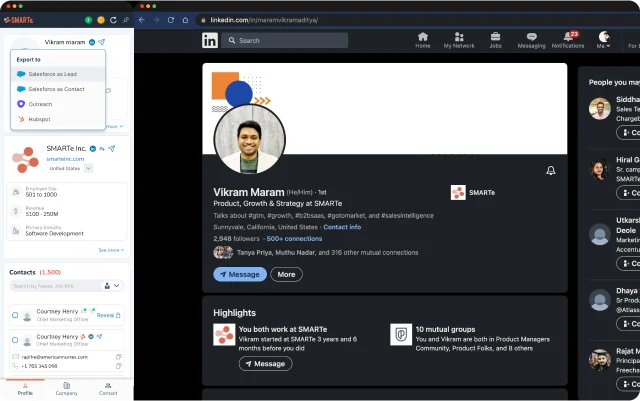Open My Network on LinkedIn
The width and height of the screenshot is (640, 401).
click(x=459, y=40)
